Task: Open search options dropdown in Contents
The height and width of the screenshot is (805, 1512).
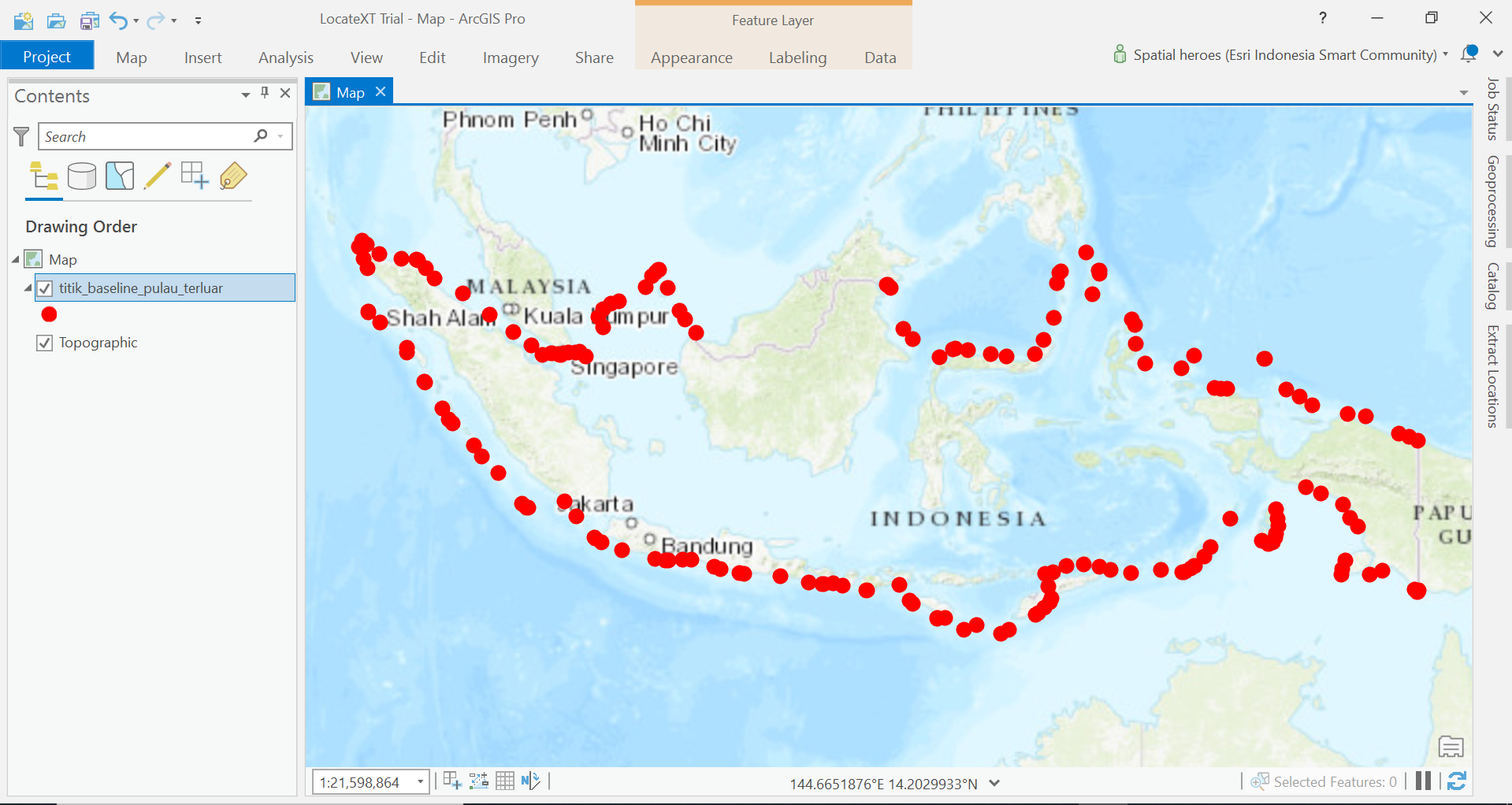Action: click(x=280, y=136)
